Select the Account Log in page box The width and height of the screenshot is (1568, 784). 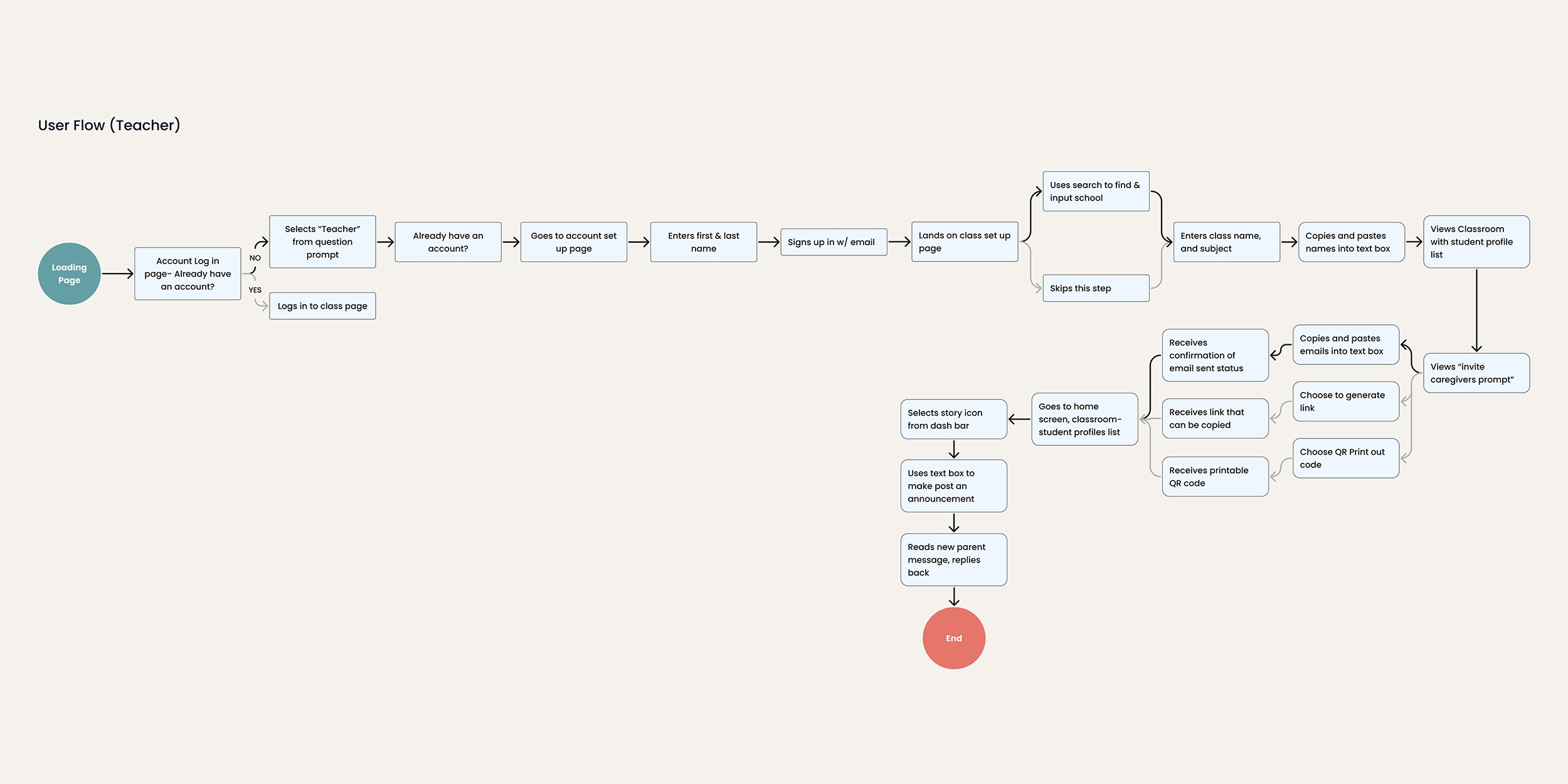[x=188, y=273]
